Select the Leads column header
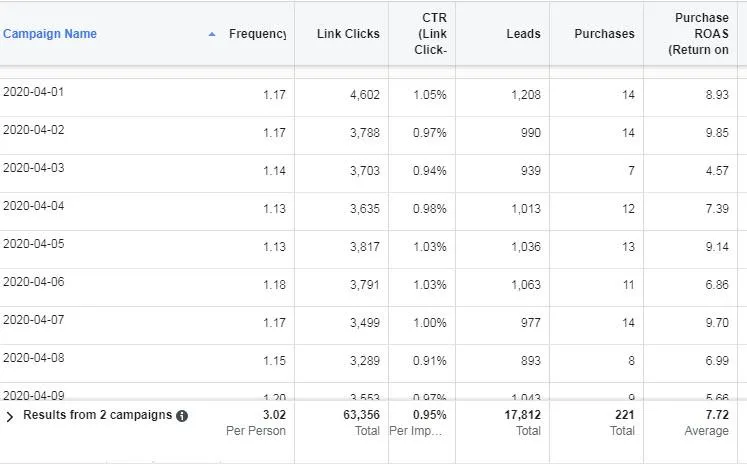The width and height of the screenshot is (747, 466). 524,34
